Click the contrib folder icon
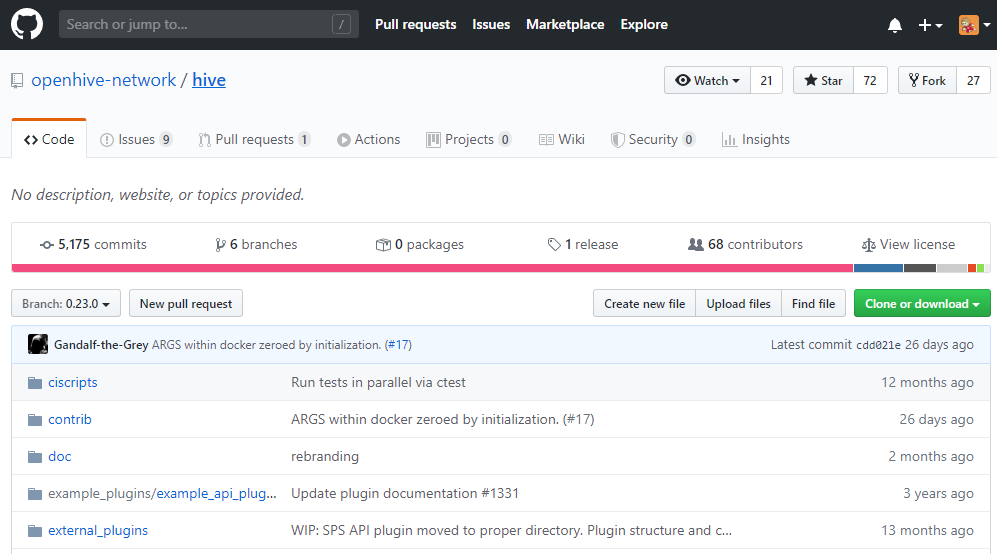 [x=35, y=420]
